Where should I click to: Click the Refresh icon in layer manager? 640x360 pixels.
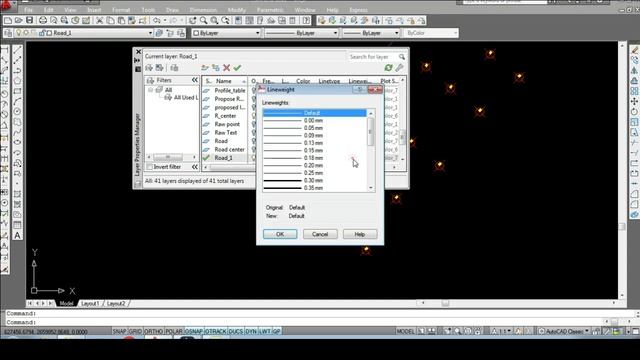[388, 68]
